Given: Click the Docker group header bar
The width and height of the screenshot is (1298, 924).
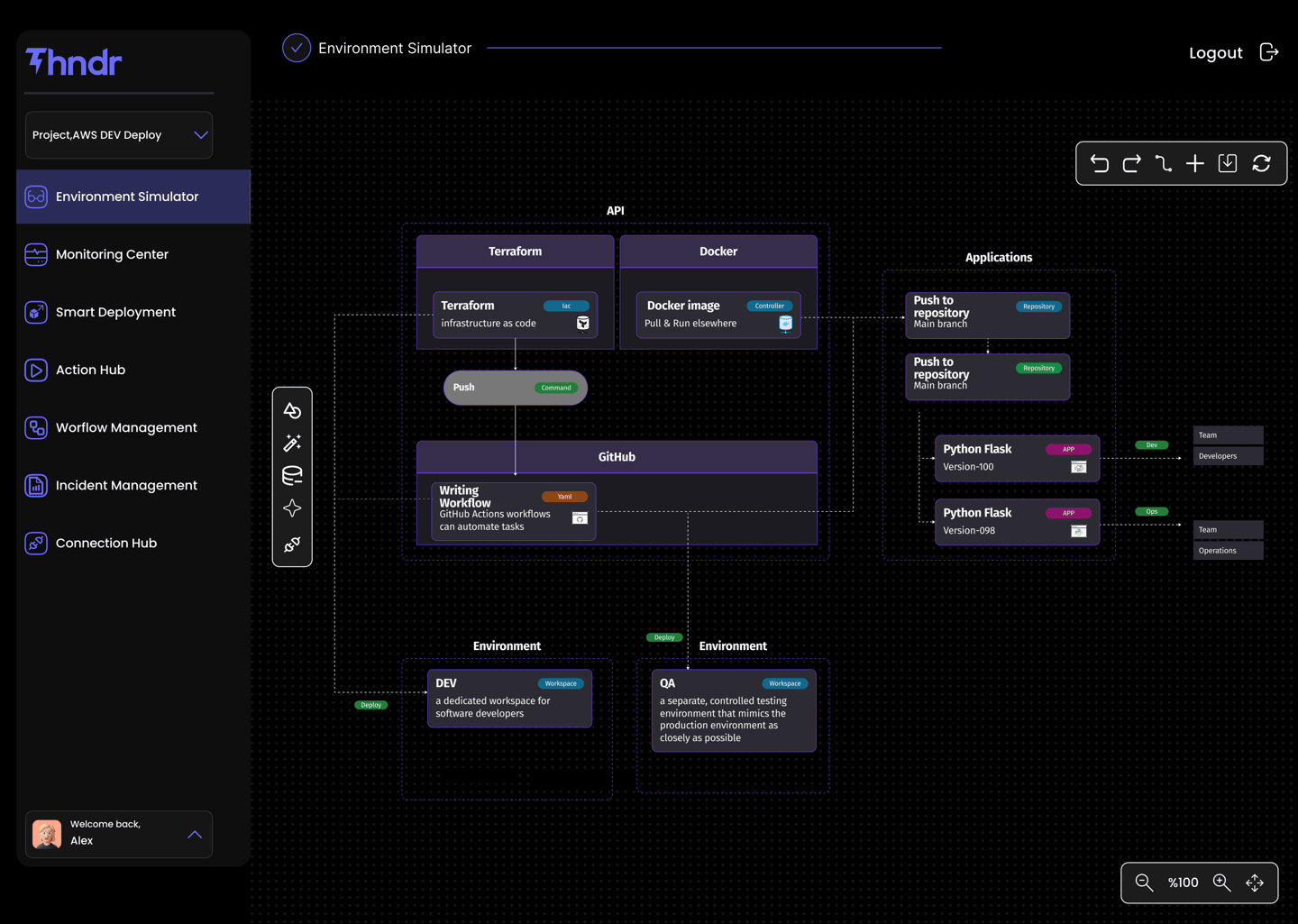Looking at the screenshot, I should [x=718, y=252].
